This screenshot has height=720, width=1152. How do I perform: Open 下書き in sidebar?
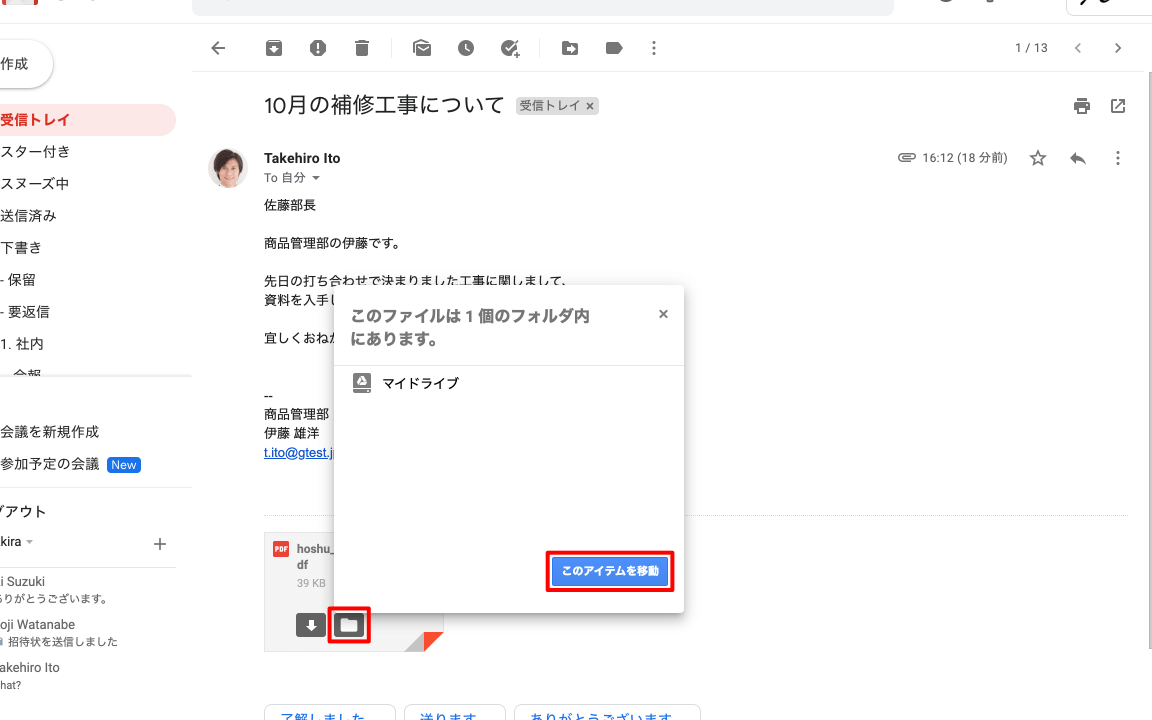point(21,248)
